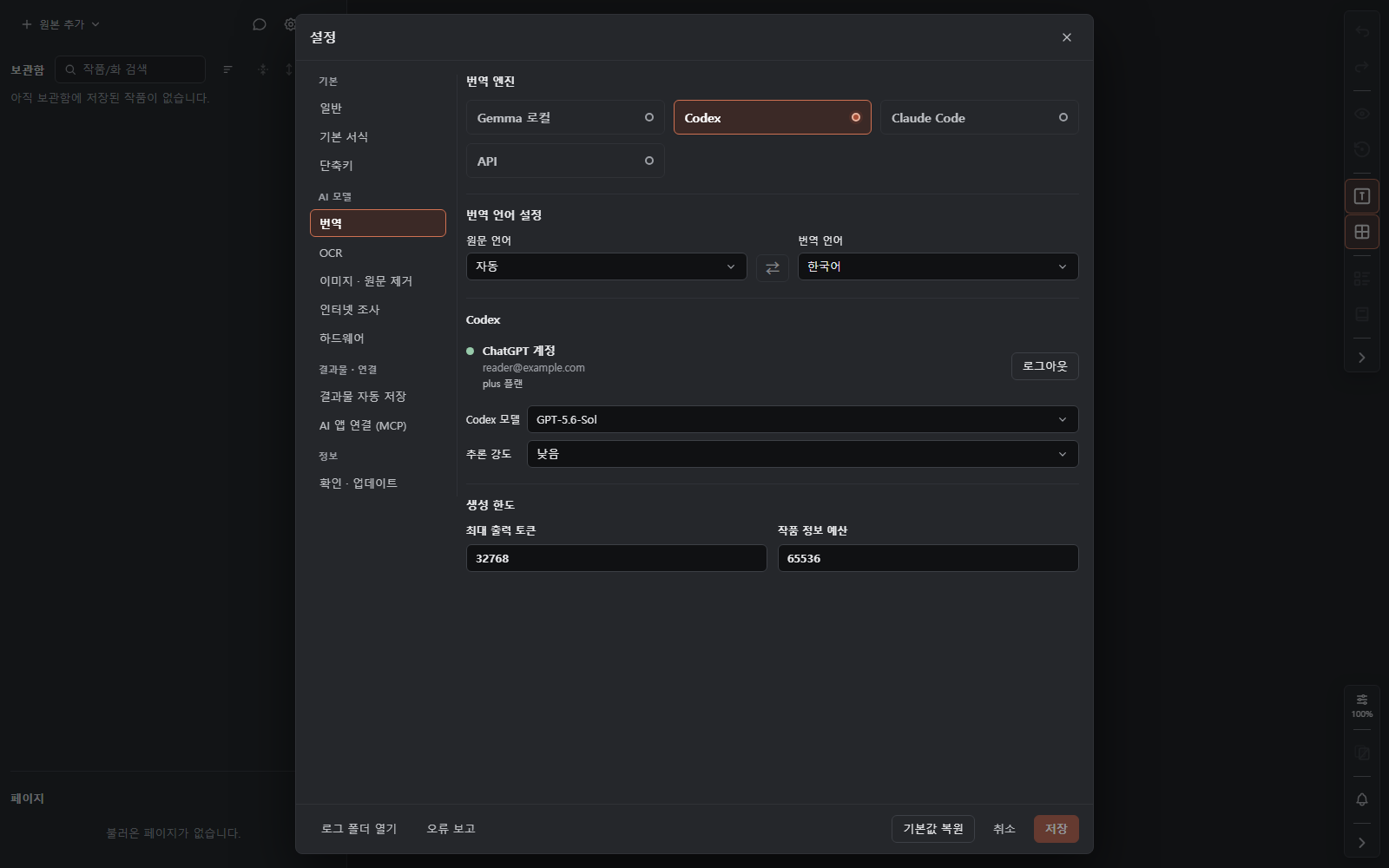Go to the 일반 settings section
Viewport: 1389px width, 868px height.
(x=378, y=108)
